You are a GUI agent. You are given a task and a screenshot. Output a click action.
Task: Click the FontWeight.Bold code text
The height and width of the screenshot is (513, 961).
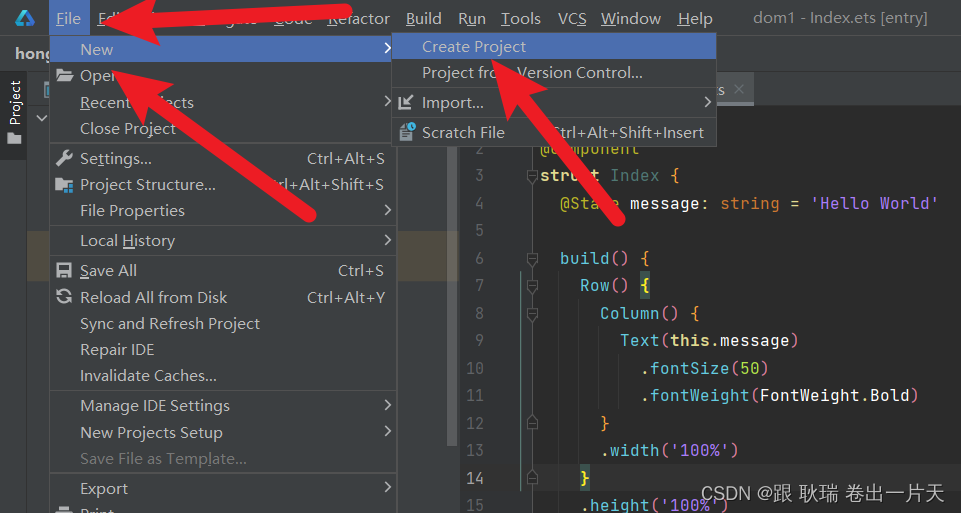(x=834, y=395)
